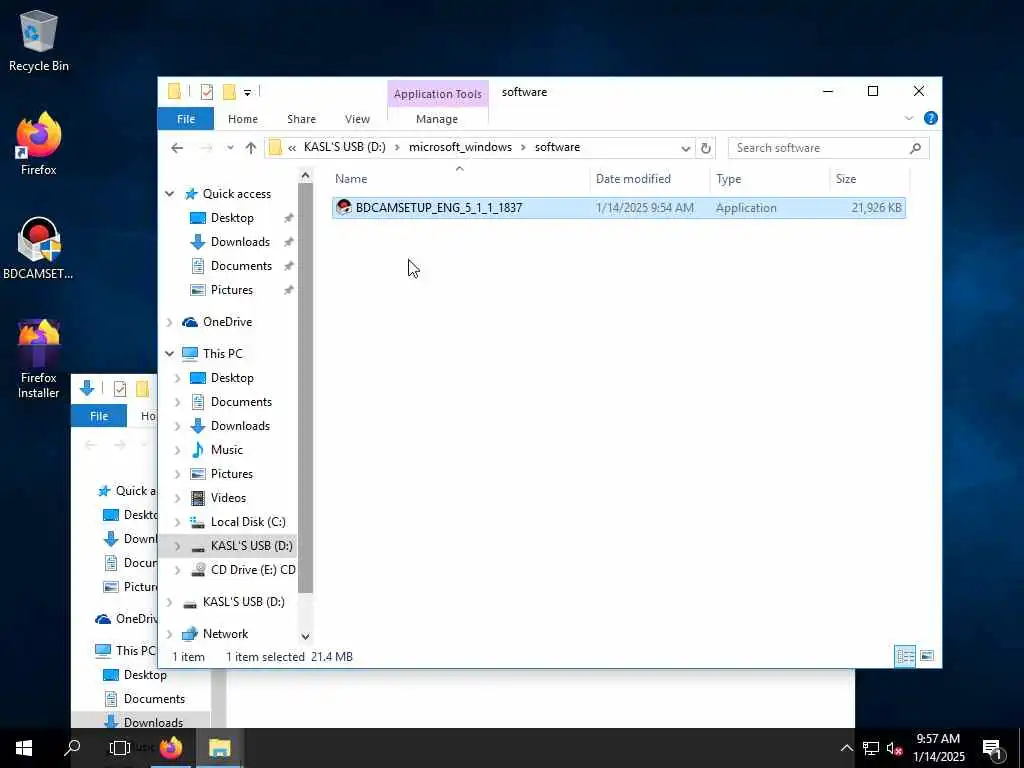Expand the ribbon using the chevron
The image size is (1024, 768).
coord(908,118)
